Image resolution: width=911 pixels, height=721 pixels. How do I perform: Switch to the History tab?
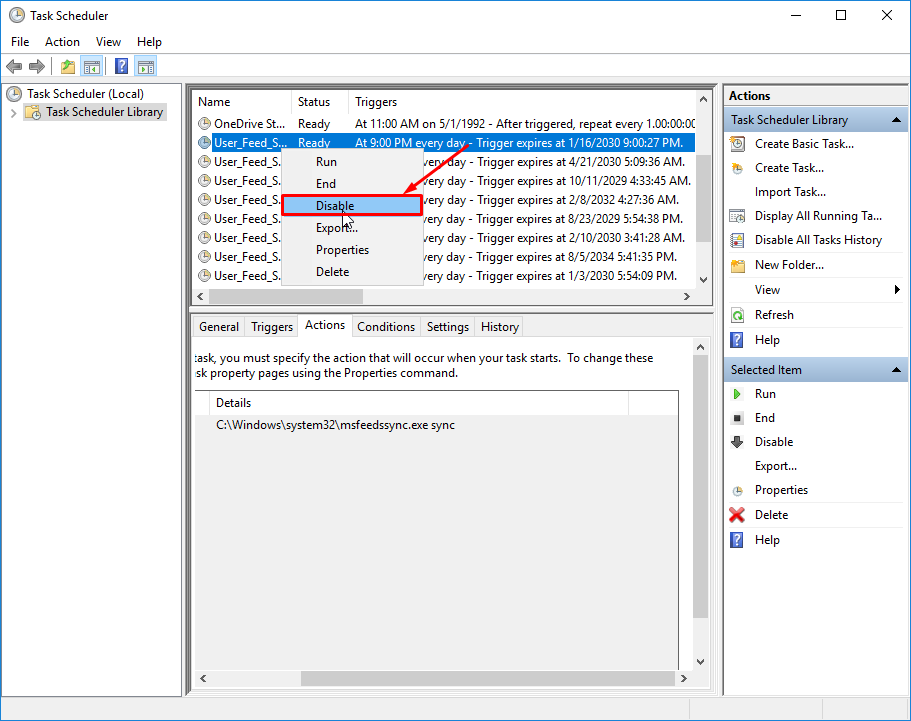pos(500,327)
